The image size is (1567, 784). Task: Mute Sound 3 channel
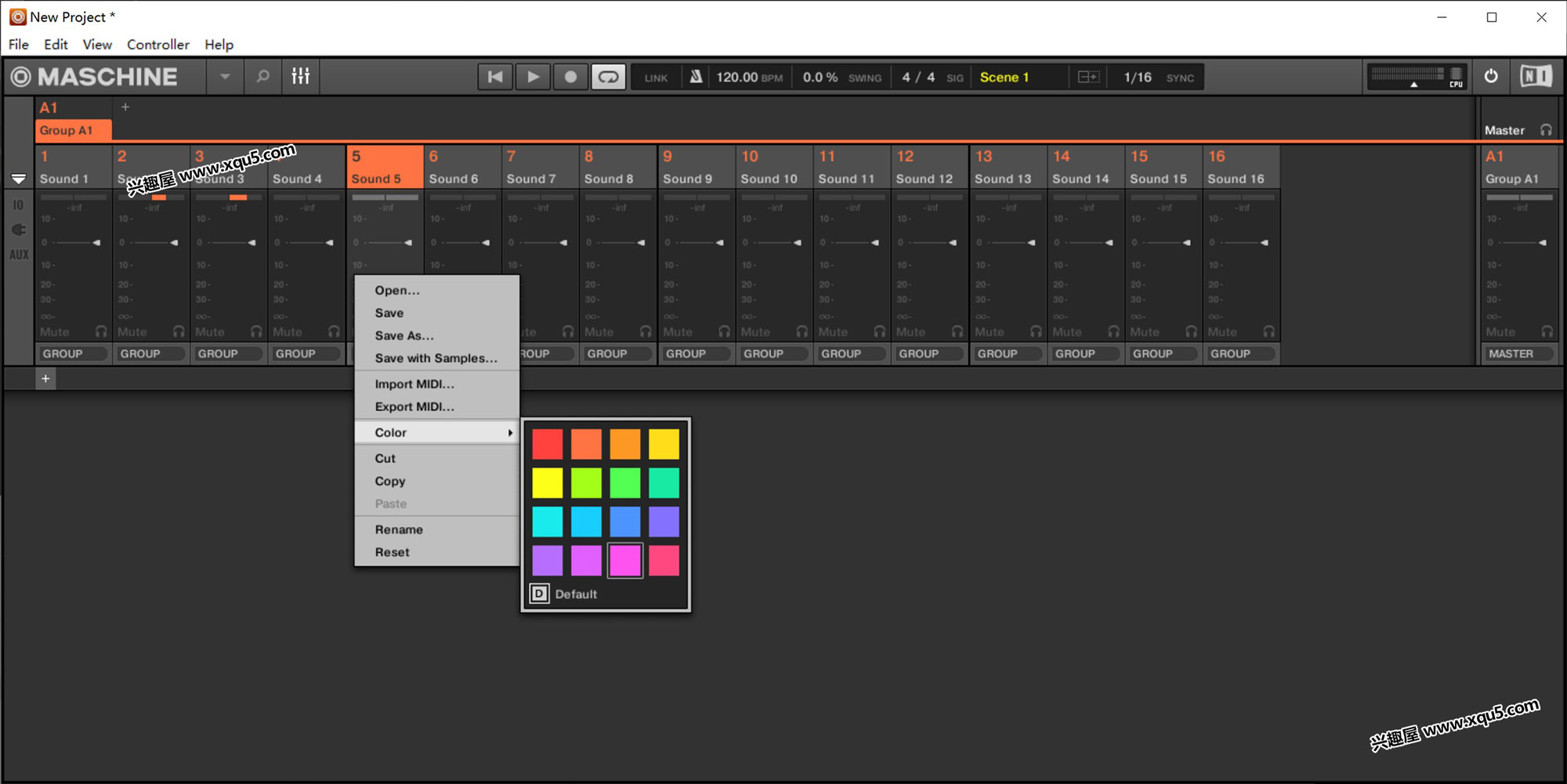210,332
